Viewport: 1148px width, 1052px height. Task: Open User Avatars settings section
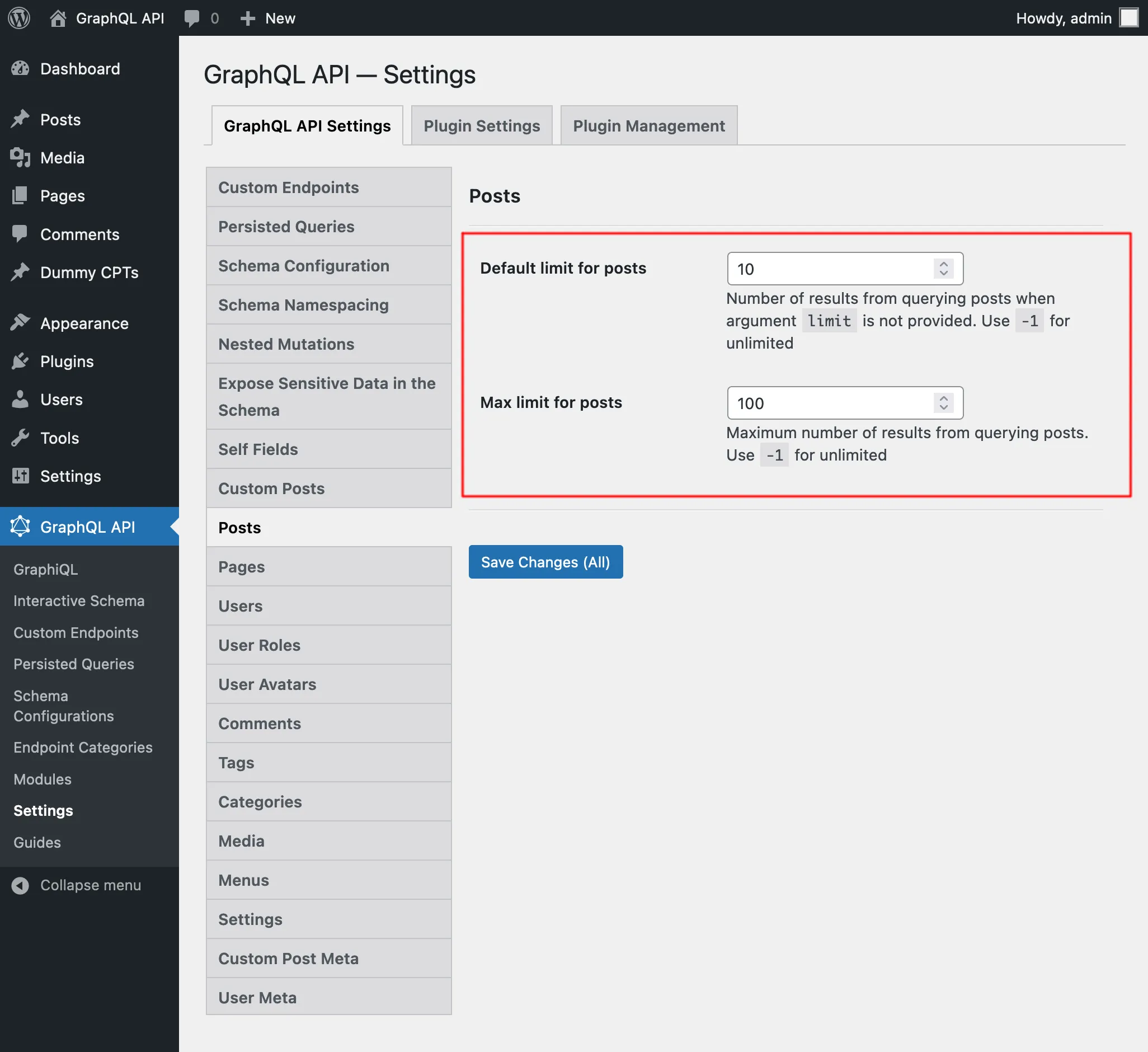(x=328, y=684)
